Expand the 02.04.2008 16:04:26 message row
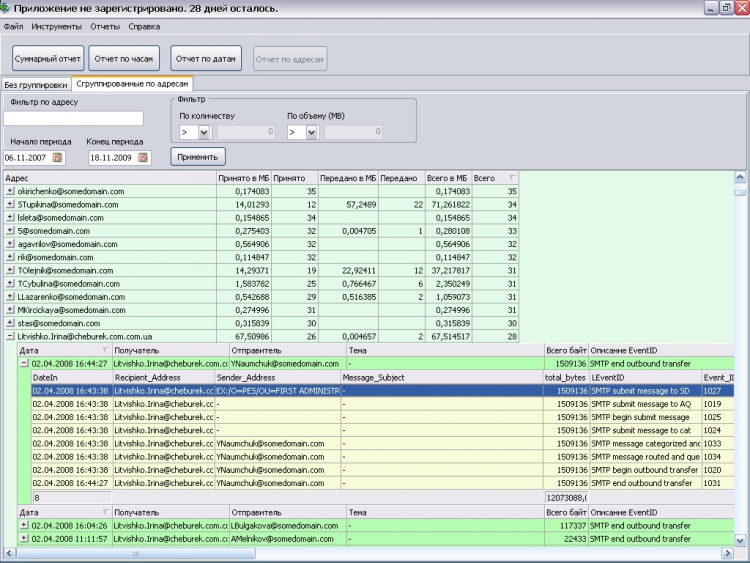The image size is (750, 563). coord(24,525)
